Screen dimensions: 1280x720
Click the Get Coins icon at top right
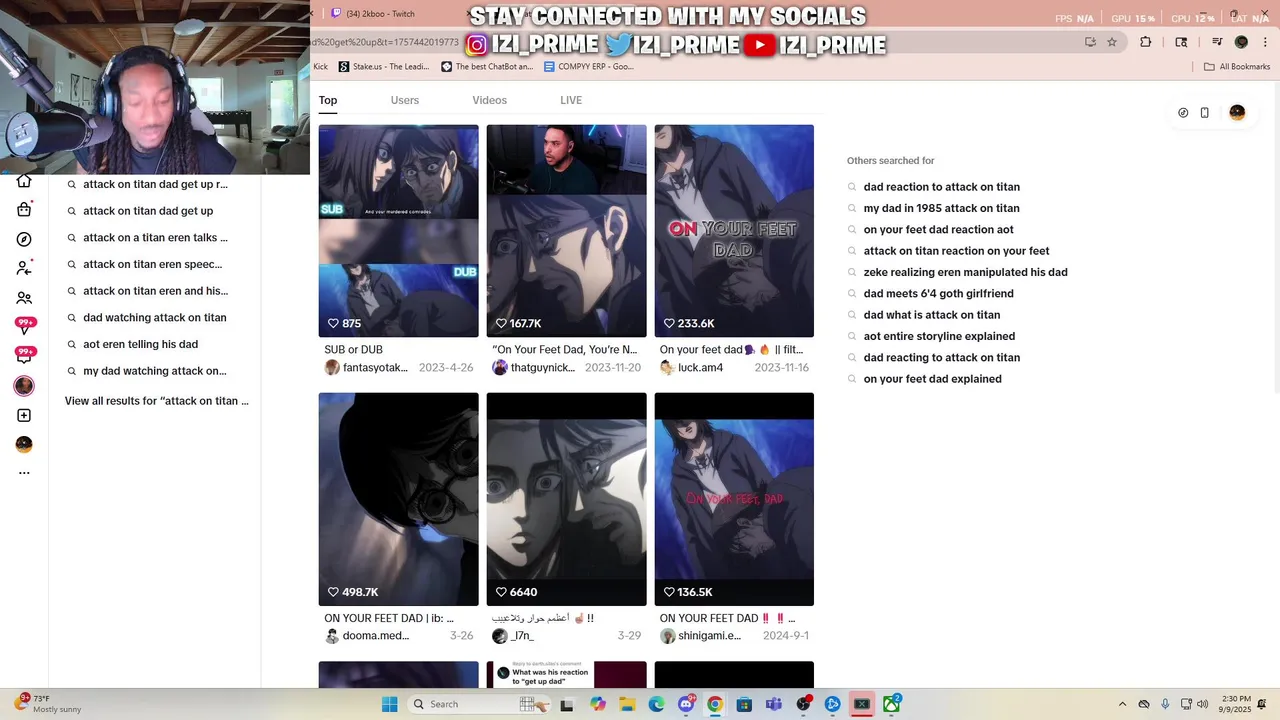coord(1183,113)
